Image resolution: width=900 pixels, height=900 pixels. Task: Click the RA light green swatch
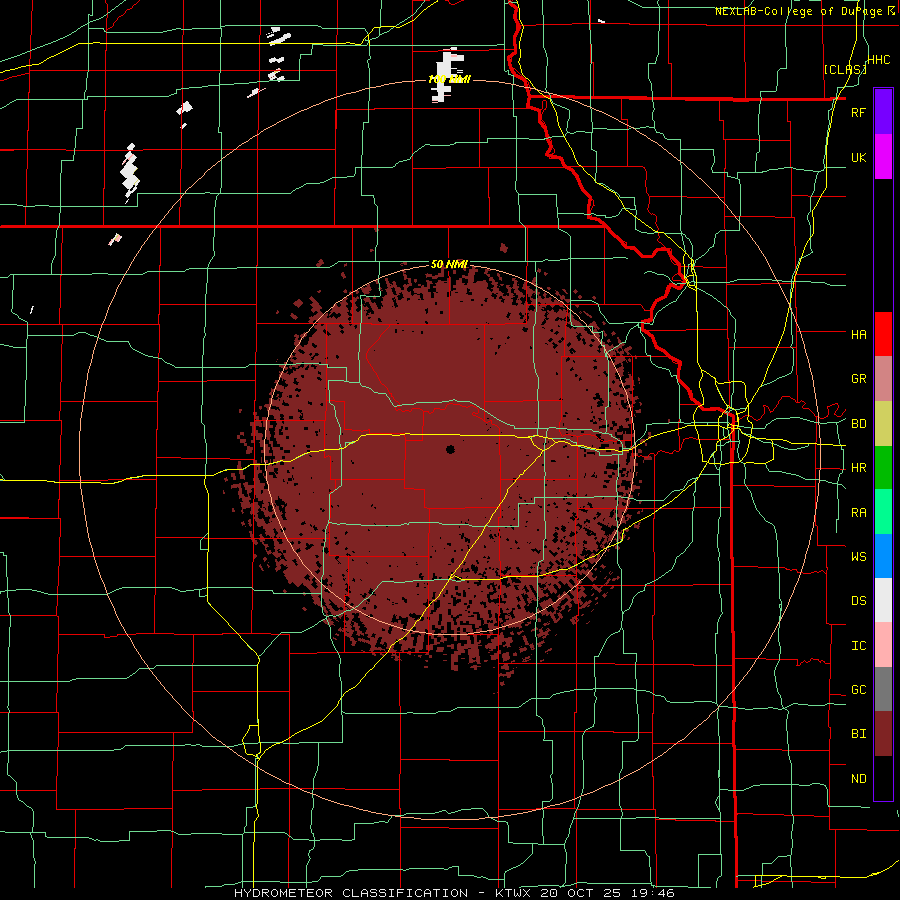tap(883, 512)
